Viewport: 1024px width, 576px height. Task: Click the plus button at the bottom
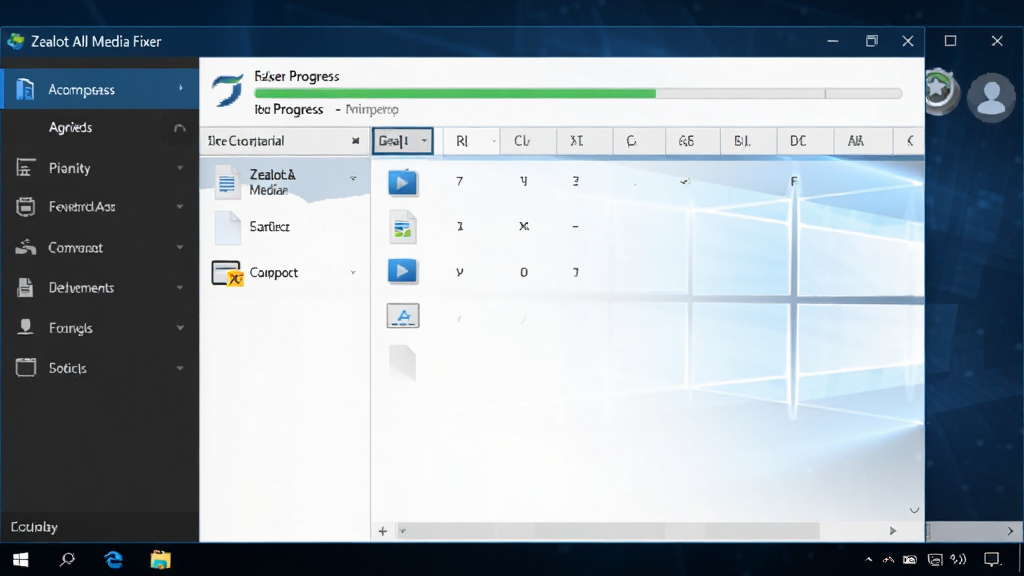[383, 531]
